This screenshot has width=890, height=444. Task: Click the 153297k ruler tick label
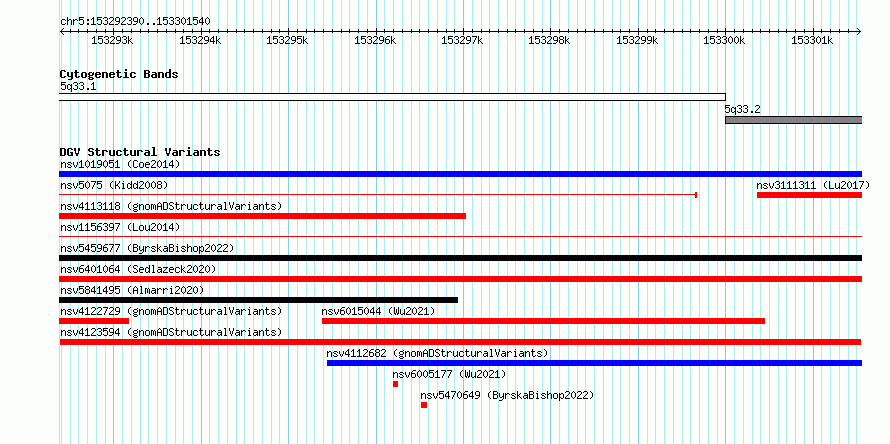click(x=462, y=41)
